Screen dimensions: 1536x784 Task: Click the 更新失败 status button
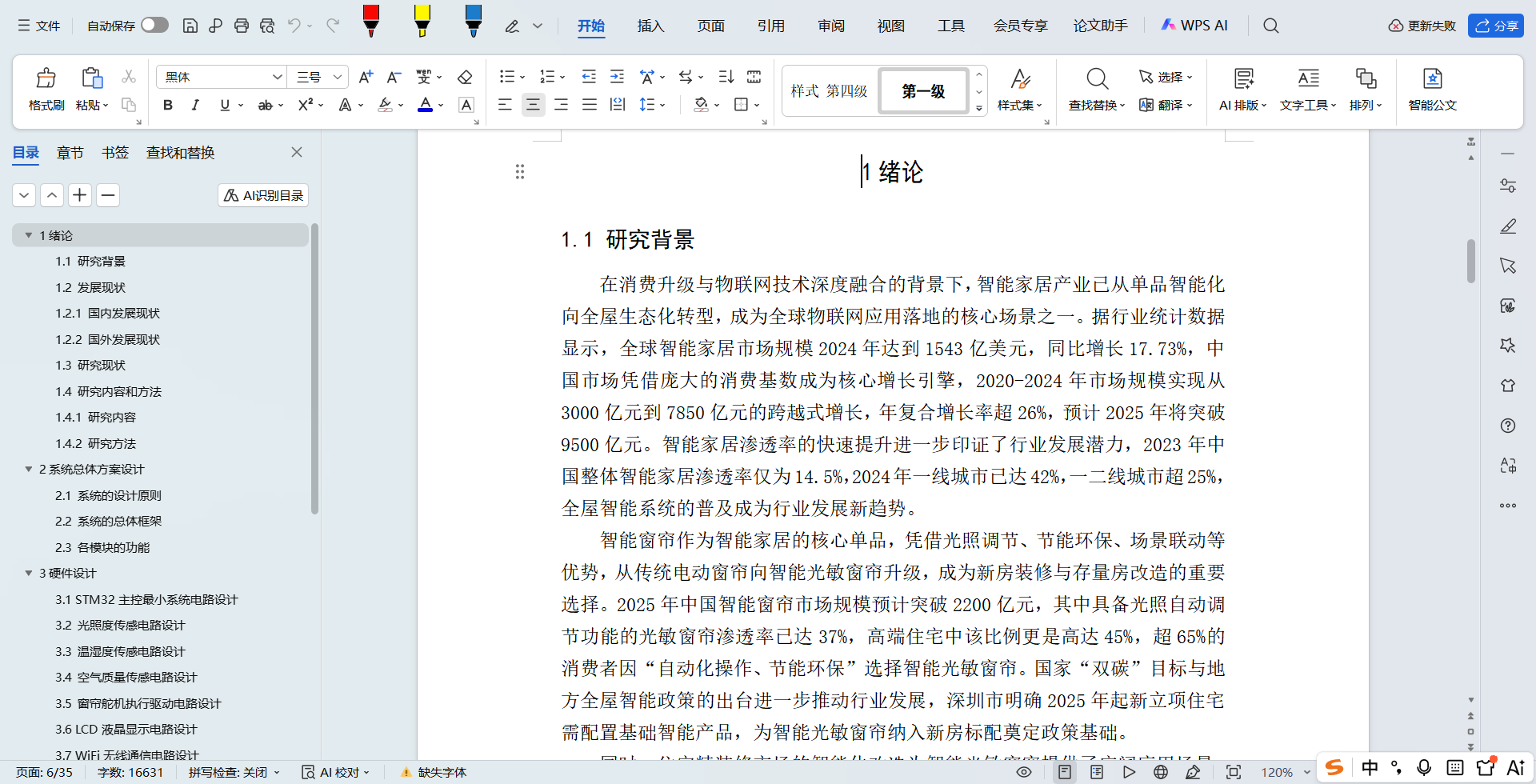[x=1422, y=26]
